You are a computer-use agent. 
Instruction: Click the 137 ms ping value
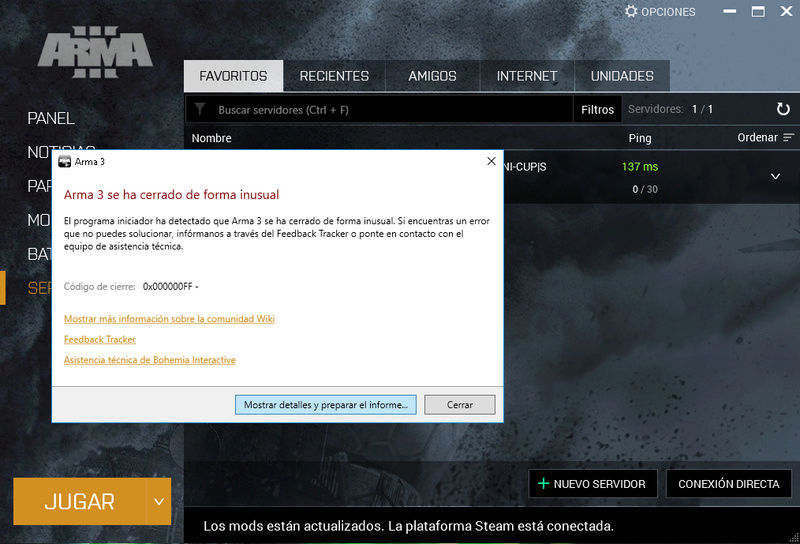click(640, 166)
